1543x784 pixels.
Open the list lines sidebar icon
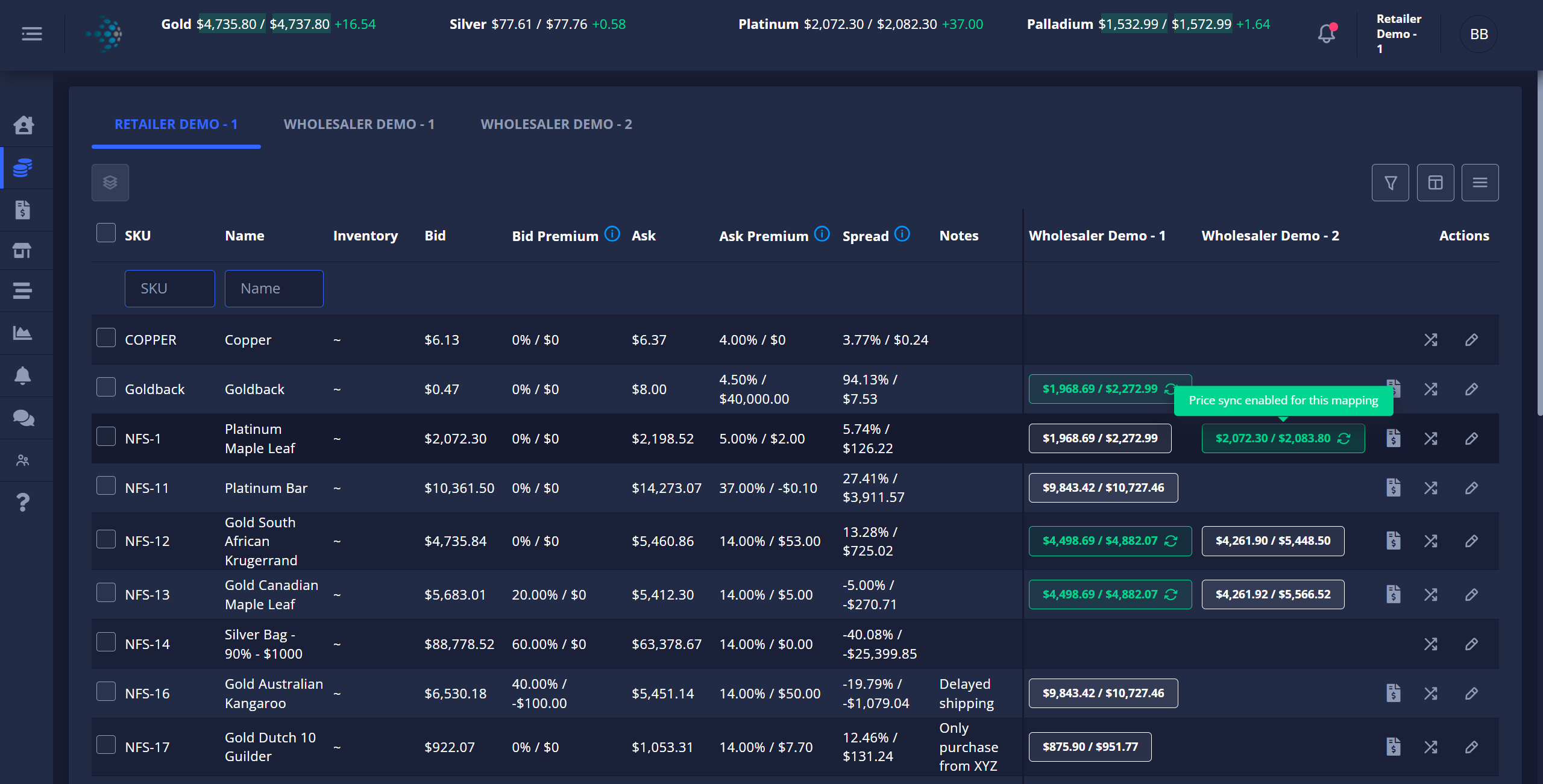(23, 290)
